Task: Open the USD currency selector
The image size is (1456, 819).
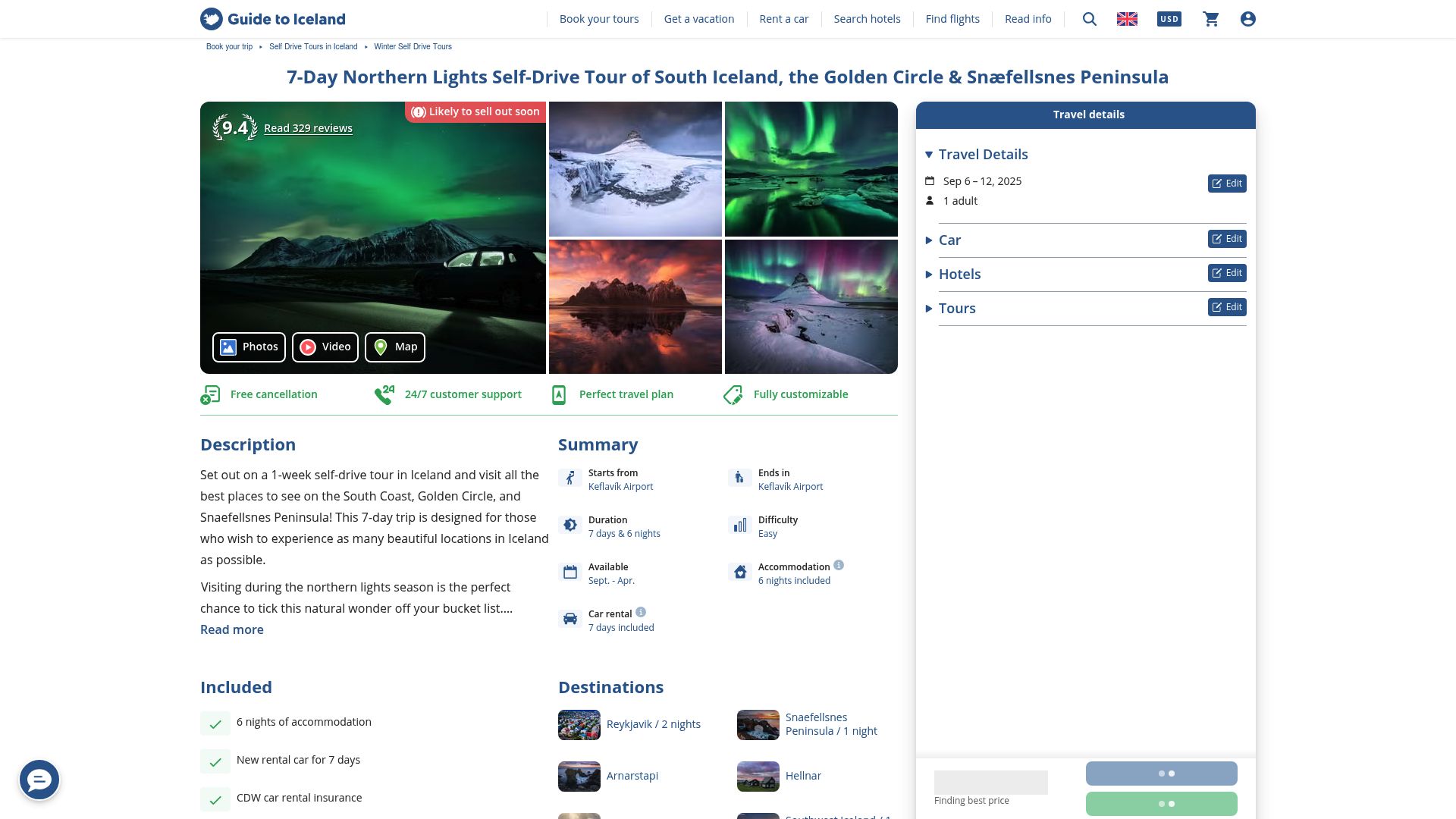Action: (x=1169, y=19)
